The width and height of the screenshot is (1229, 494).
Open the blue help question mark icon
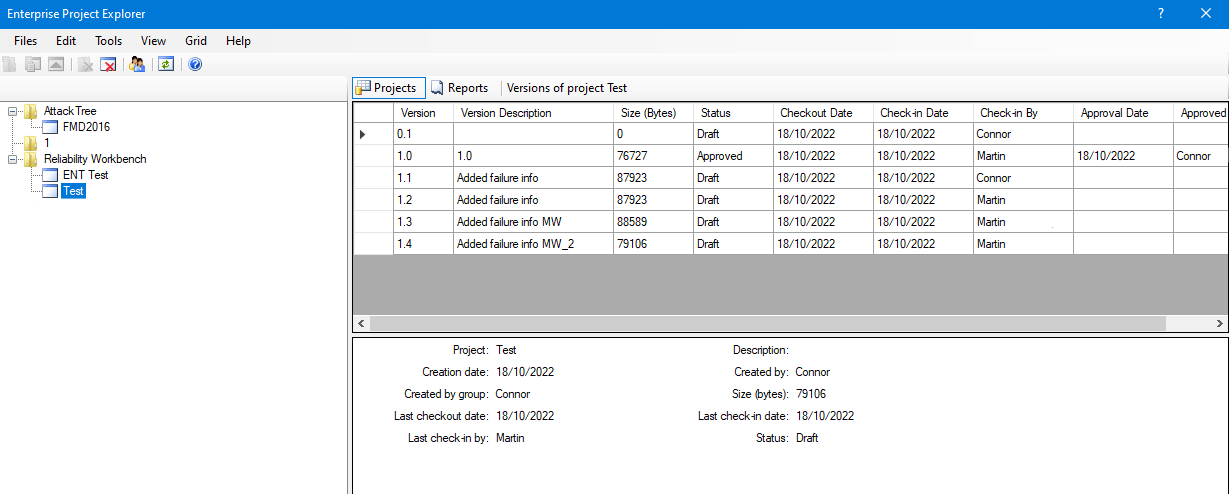[195, 64]
